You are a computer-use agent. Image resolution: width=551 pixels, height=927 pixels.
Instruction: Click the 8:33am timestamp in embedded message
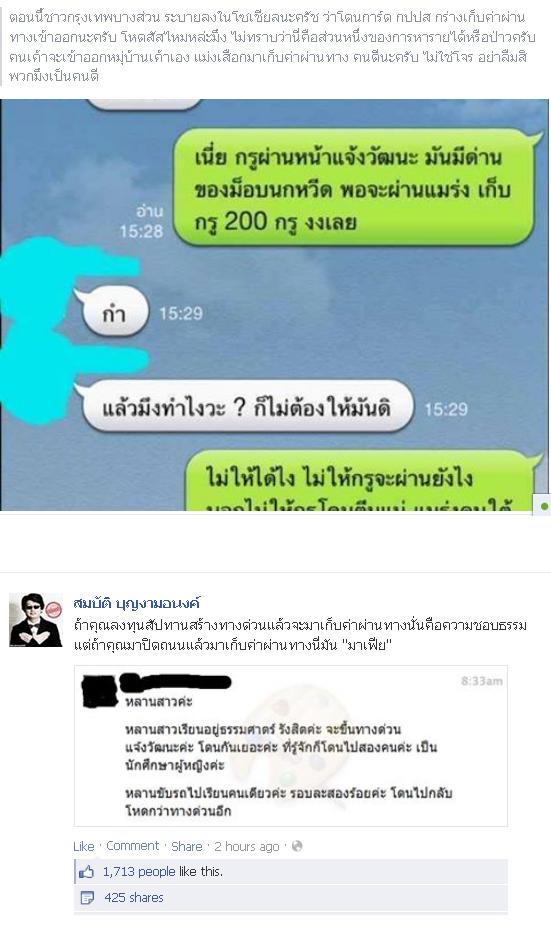[482, 681]
